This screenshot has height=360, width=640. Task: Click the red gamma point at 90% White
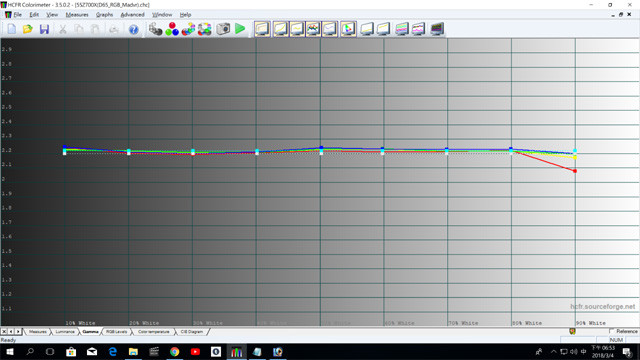[575, 171]
